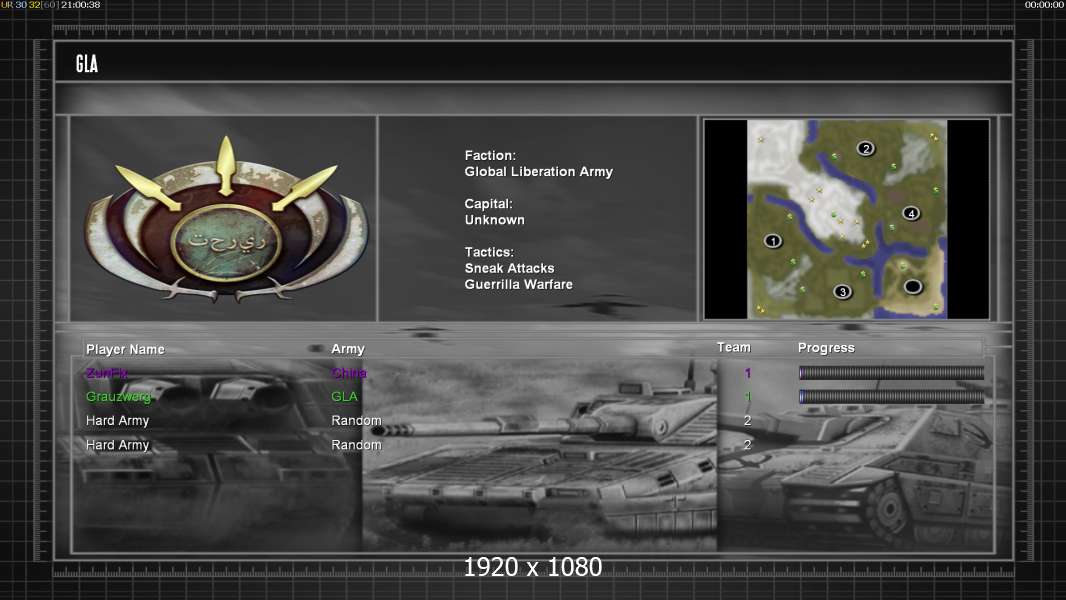The height and width of the screenshot is (600, 1066).
Task: Click the 'Capital:' label
Action: pyautogui.click(x=488, y=204)
